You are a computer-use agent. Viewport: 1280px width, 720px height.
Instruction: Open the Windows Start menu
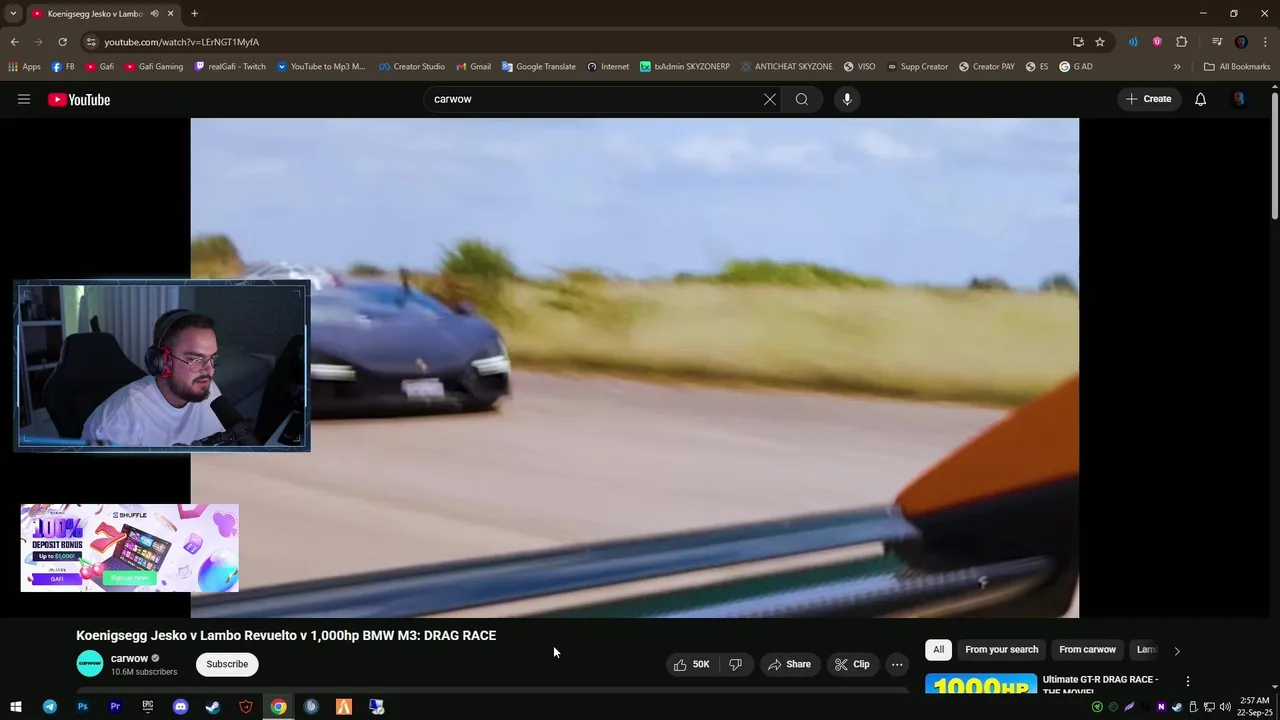pos(16,707)
